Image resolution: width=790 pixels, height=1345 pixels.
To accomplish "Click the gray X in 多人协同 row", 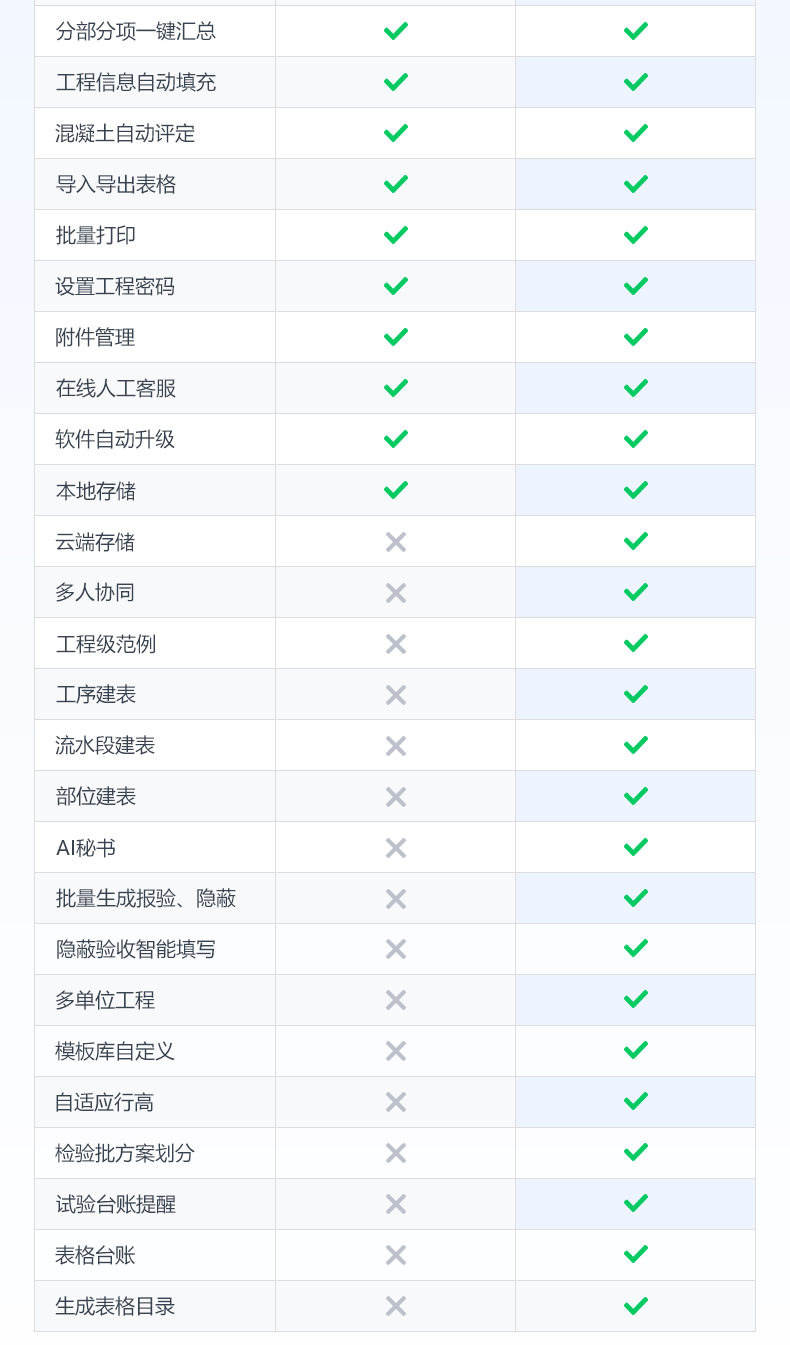I will coord(396,593).
